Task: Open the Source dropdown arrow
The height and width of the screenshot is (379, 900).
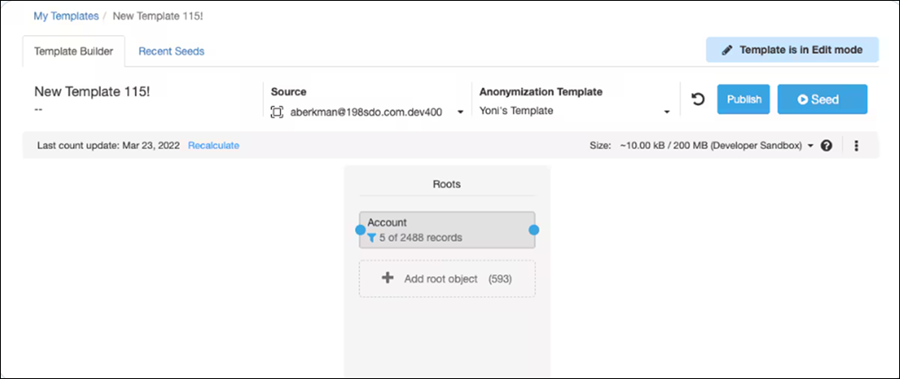Action: coord(460,113)
